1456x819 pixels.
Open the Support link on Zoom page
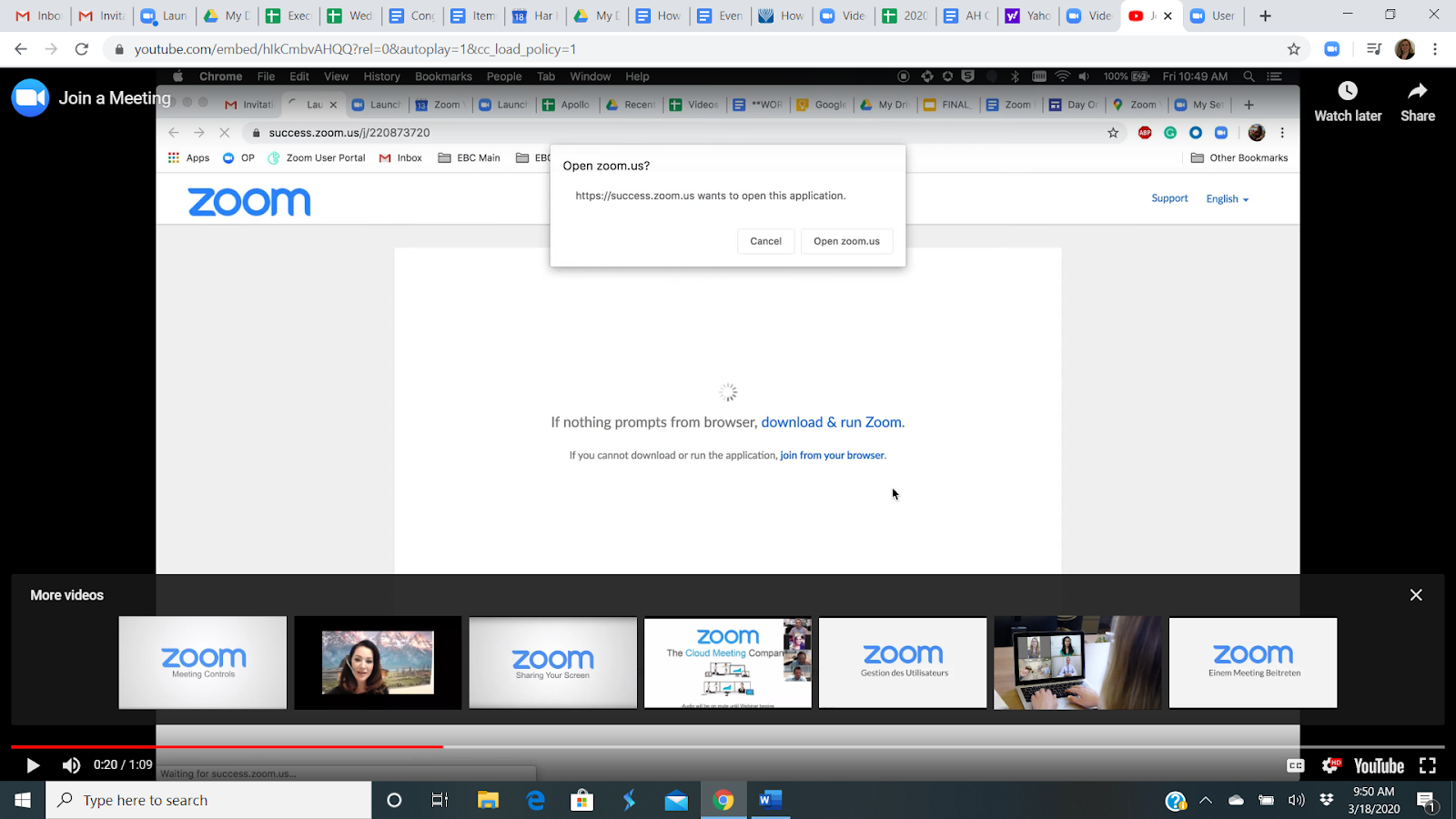1169,198
